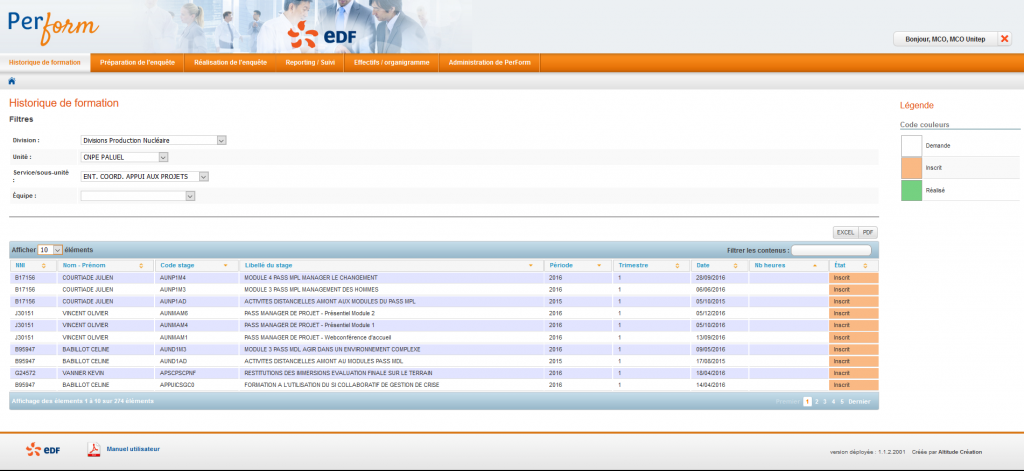Click the green Réalisé legend color swatch
This screenshot has height=471, width=1024.
[911, 190]
